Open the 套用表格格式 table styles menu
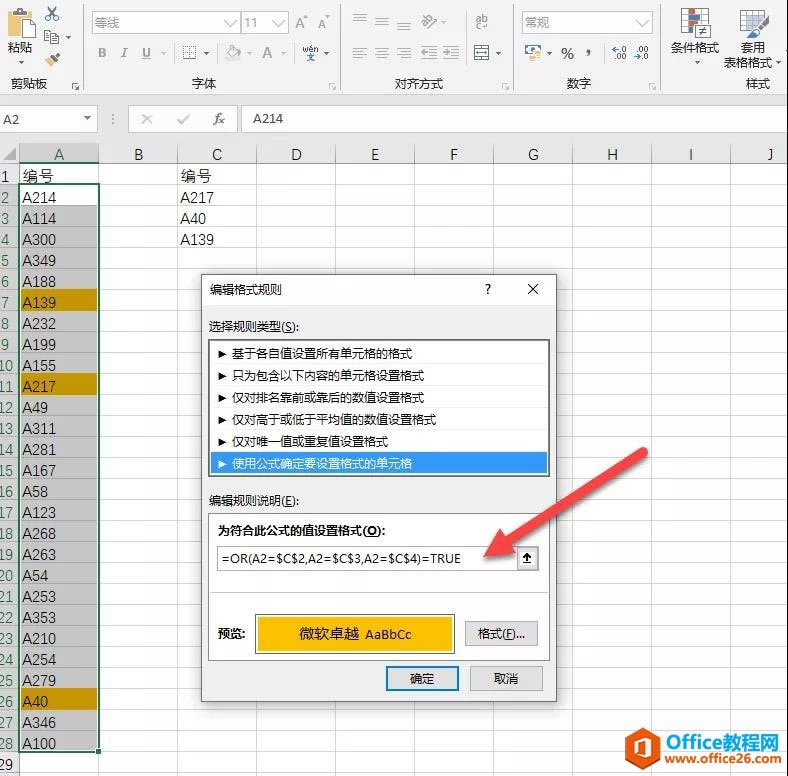This screenshot has height=776, width=788. pyautogui.click(x=752, y=38)
